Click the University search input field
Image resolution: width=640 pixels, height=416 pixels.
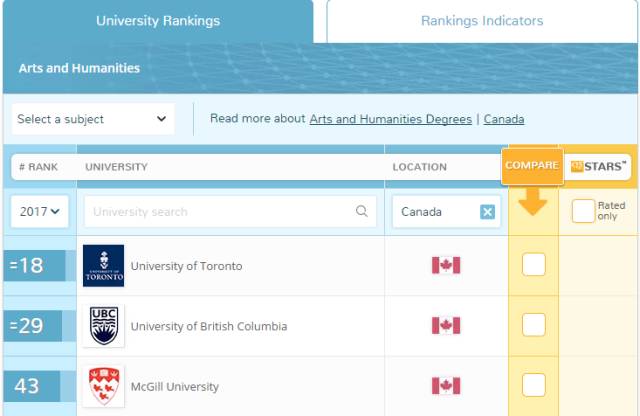pos(230,211)
